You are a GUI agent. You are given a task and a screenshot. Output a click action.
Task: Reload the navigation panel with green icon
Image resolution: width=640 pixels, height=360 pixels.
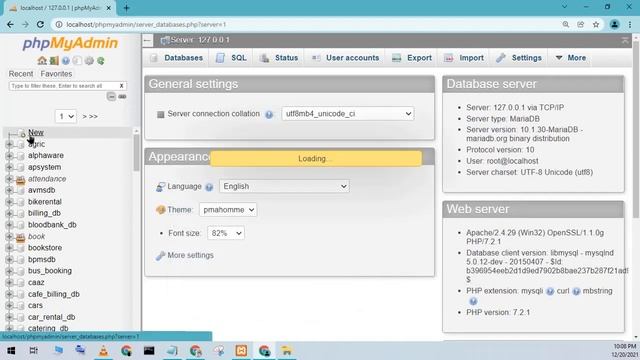(x=101, y=61)
